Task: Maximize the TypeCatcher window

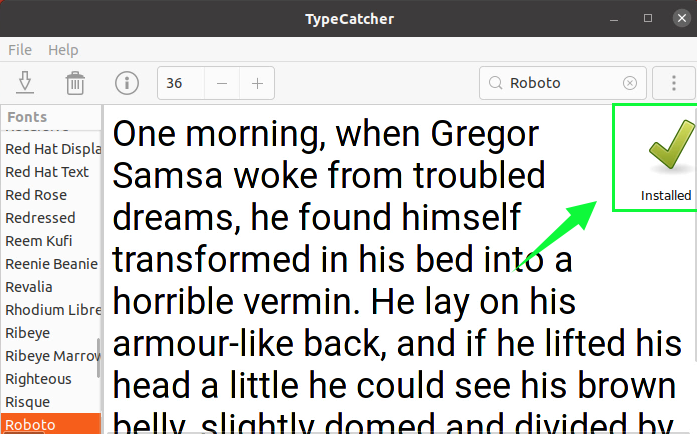Action: (648, 18)
